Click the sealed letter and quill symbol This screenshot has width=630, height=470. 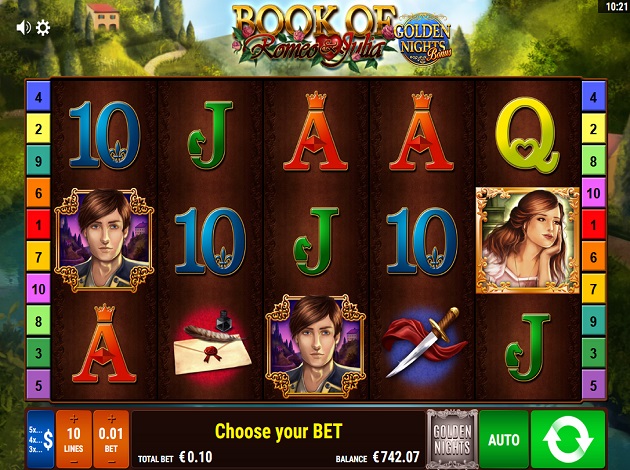[x=212, y=343]
